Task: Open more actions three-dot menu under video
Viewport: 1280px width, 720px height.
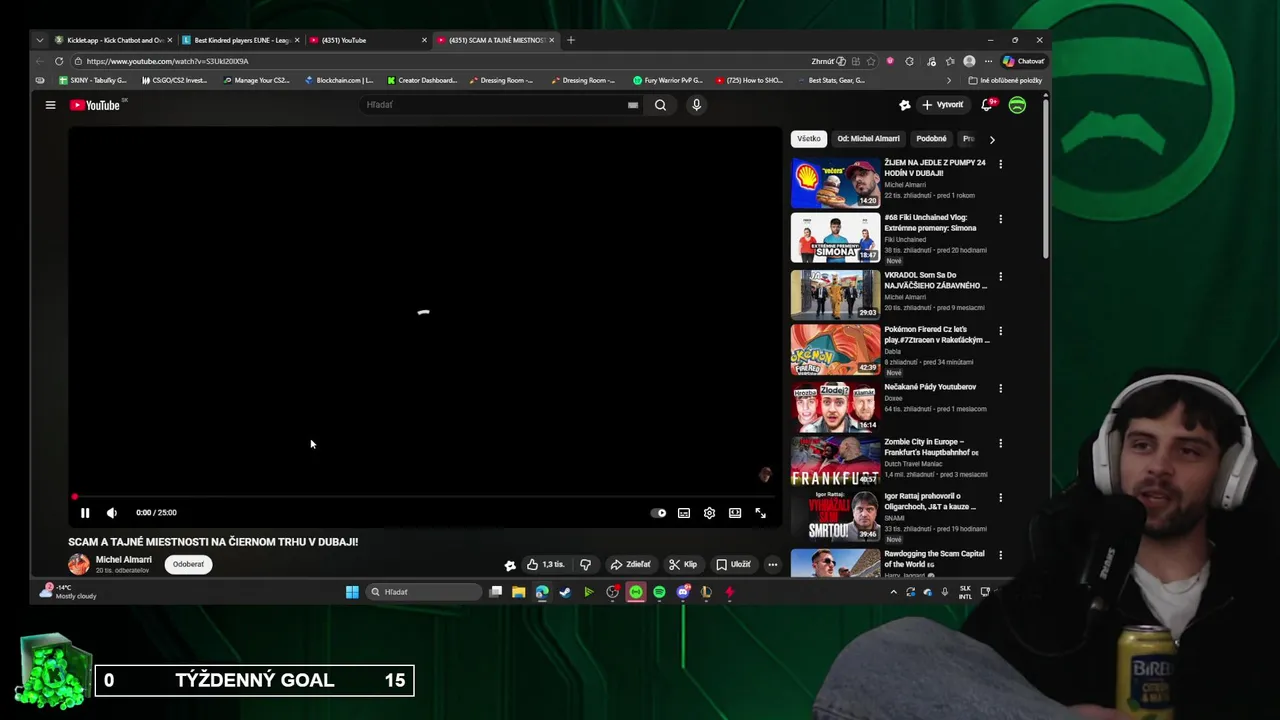Action: coord(772,564)
